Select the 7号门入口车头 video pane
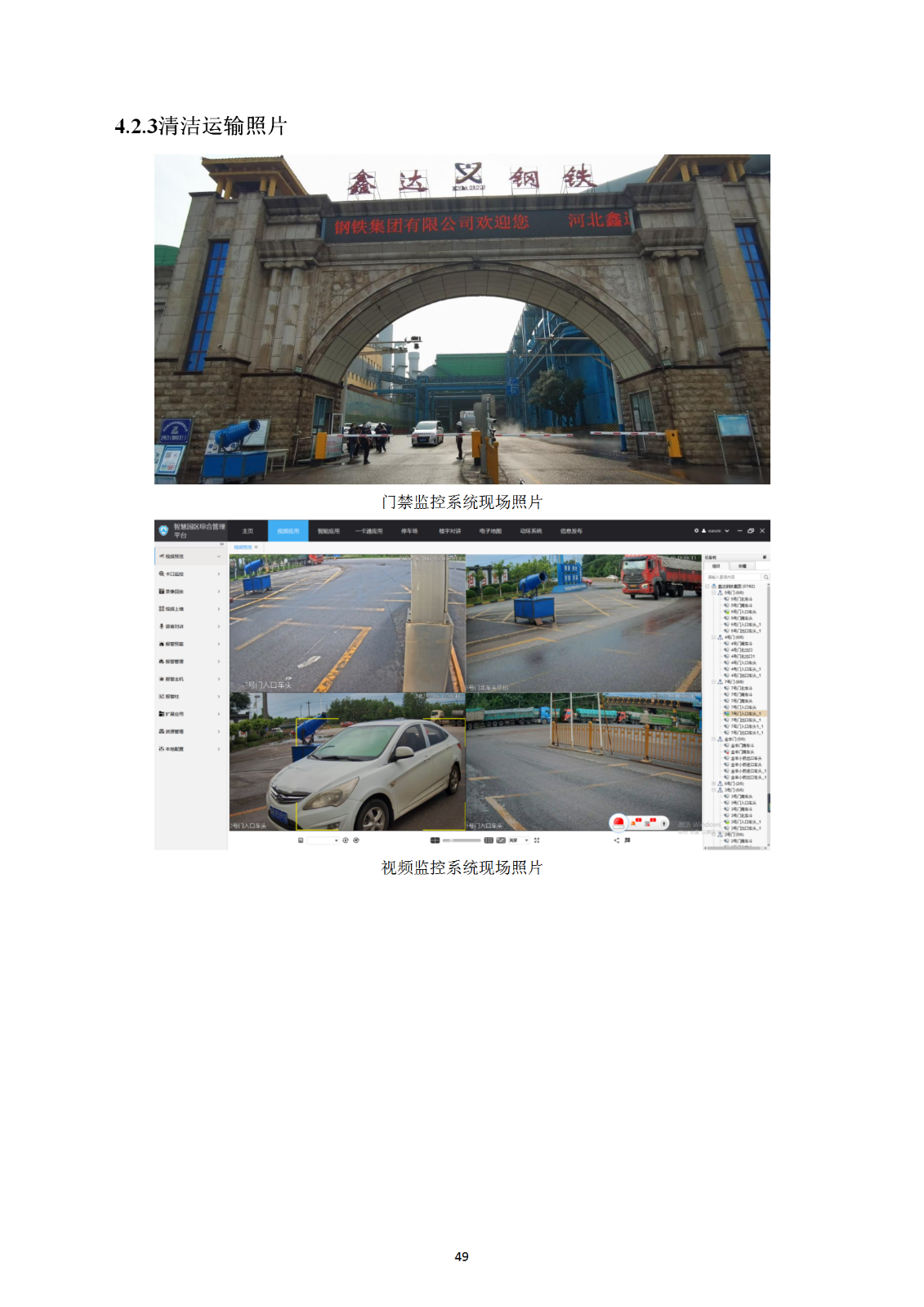This screenshot has height=1307, width=924. tap(347, 623)
